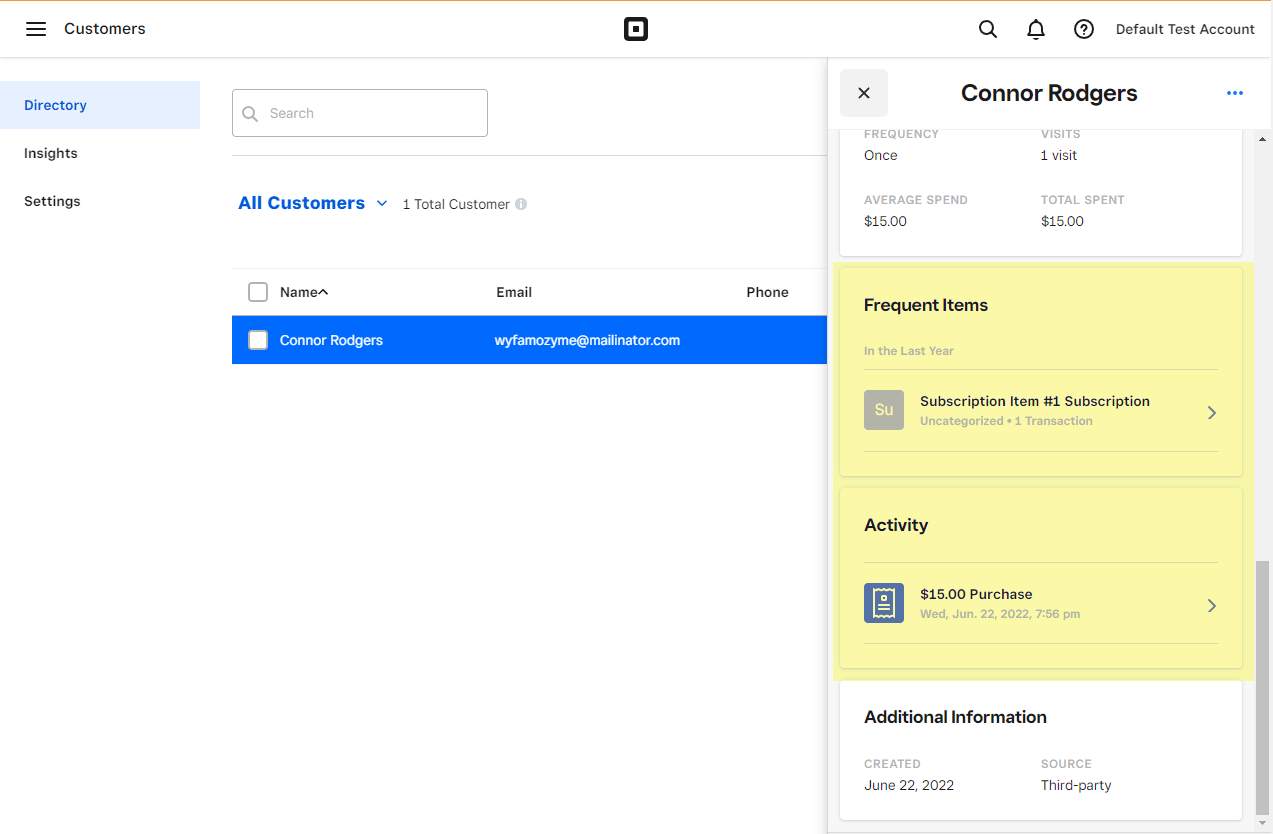Click the Average Spend $15.00 value

[885, 221]
